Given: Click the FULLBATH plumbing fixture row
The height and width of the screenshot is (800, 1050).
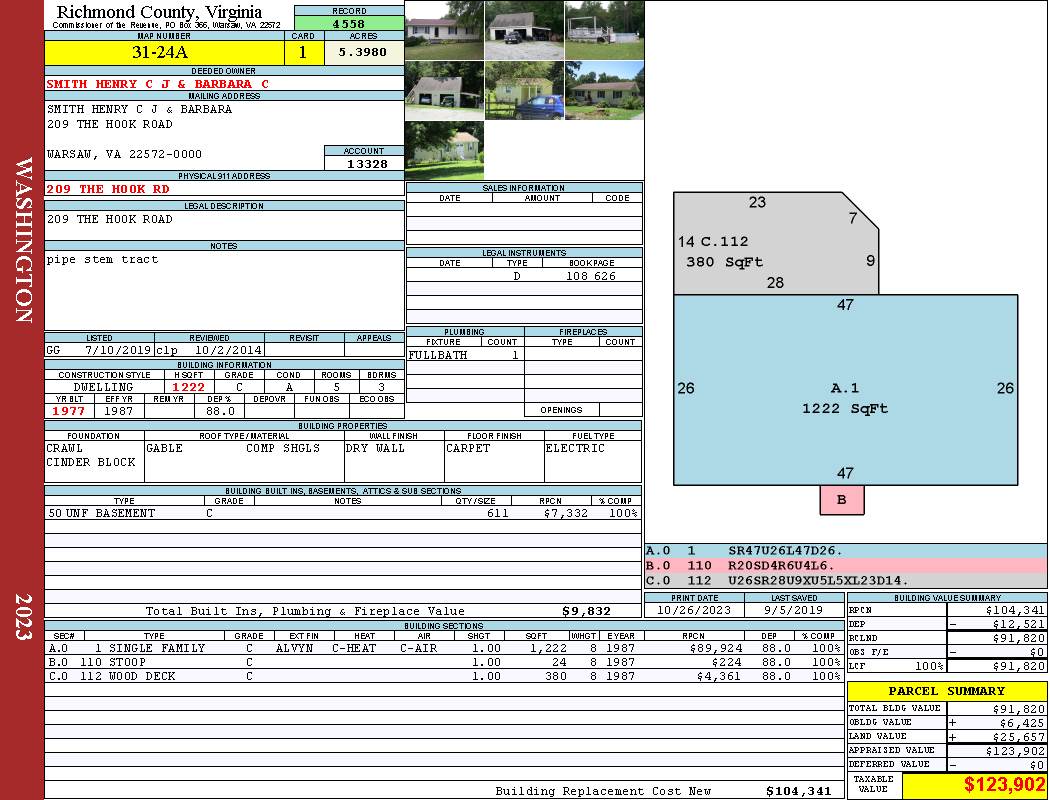Looking at the screenshot, I should (465, 355).
